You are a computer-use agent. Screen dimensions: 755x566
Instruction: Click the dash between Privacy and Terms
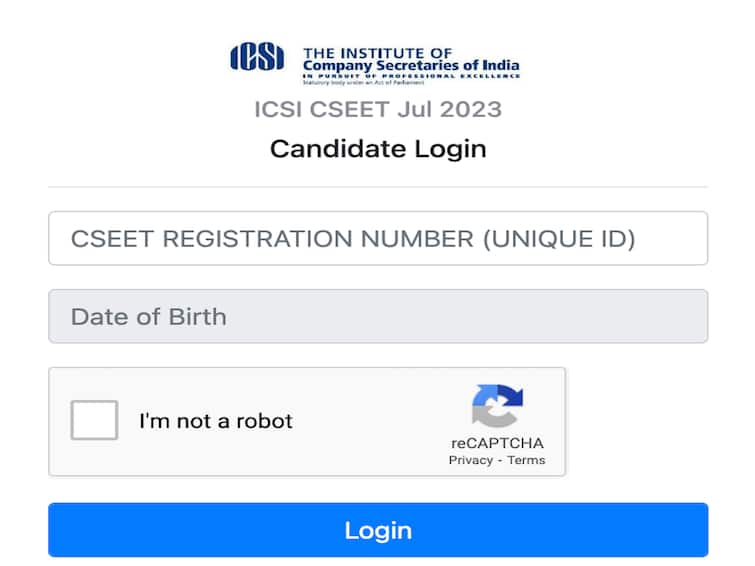point(500,460)
